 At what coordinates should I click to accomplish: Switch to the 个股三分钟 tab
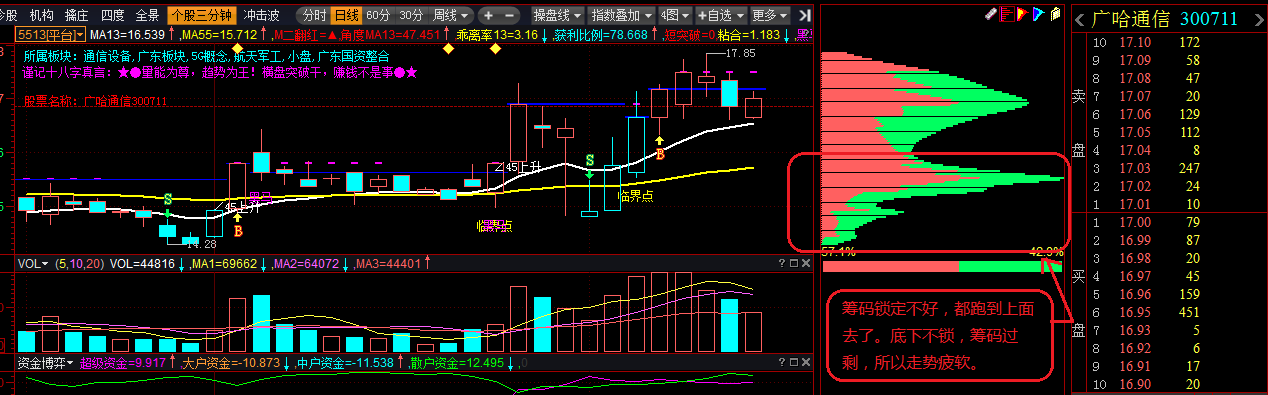pos(201,15)
